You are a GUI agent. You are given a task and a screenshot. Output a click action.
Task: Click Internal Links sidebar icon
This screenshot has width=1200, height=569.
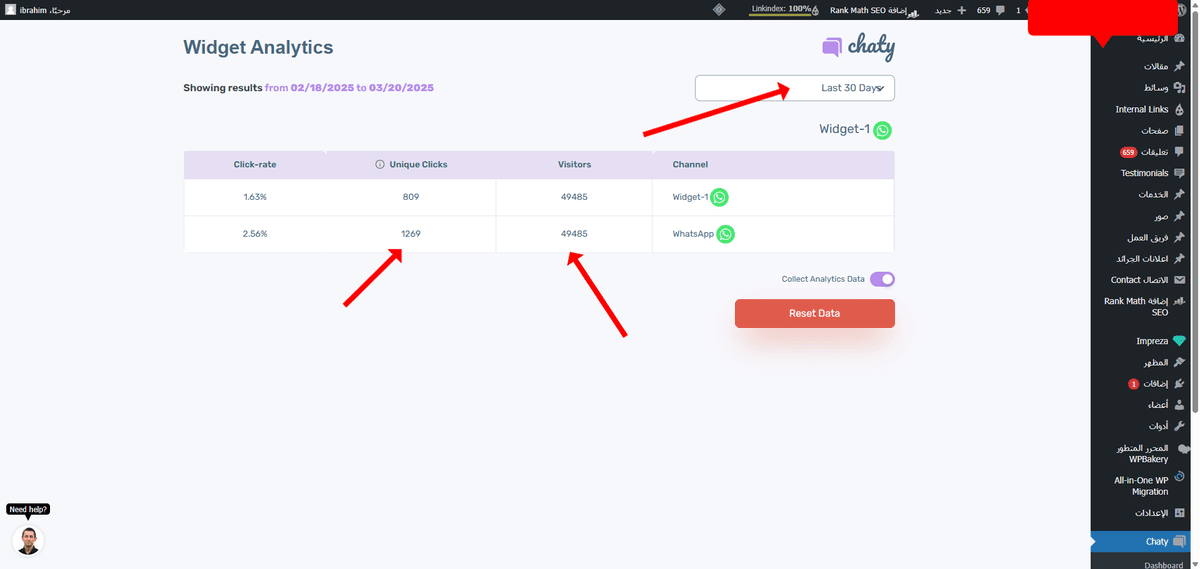tap(1180, 109)
